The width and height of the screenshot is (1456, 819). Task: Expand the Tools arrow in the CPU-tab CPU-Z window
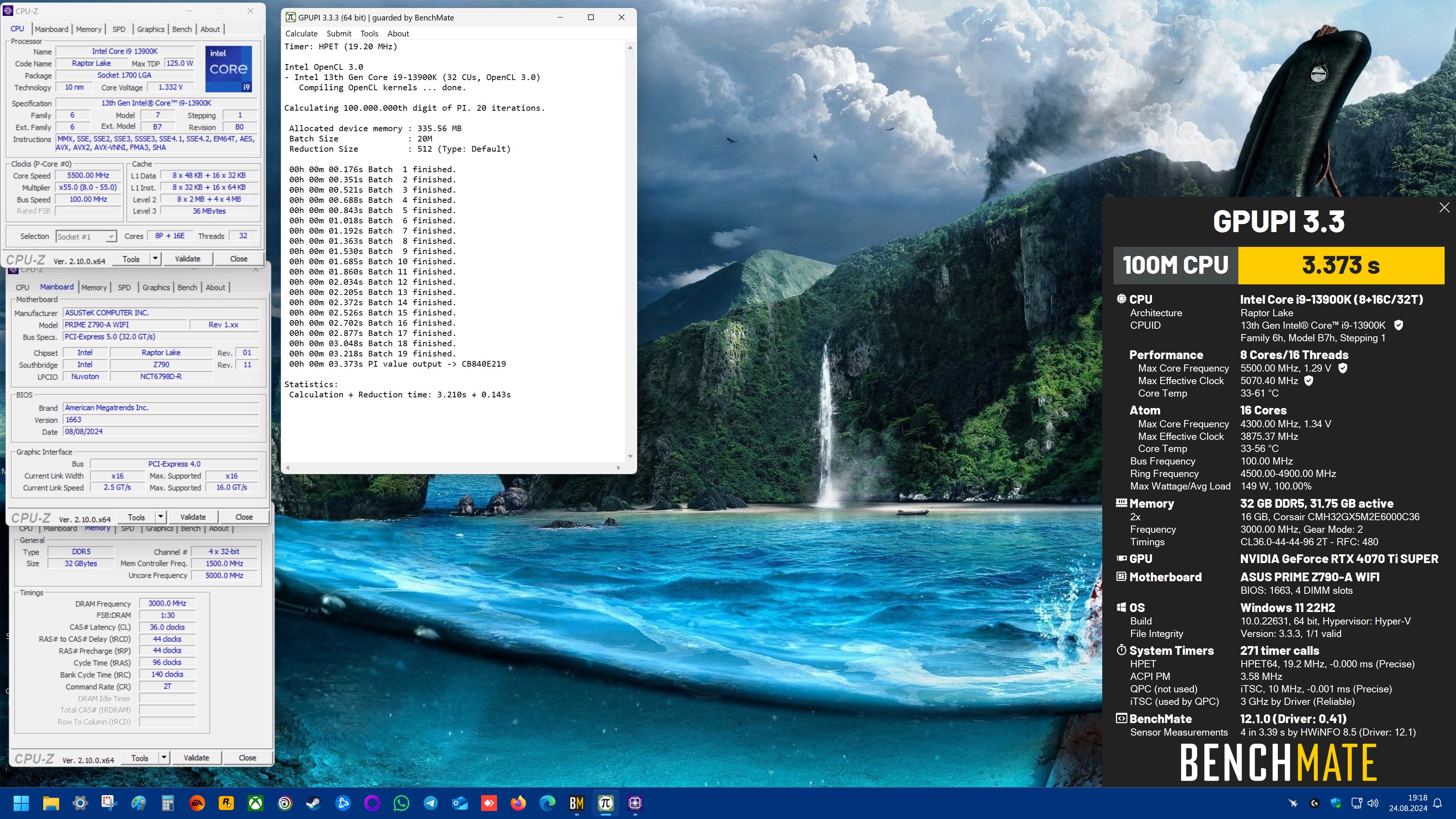click(155, 259)
